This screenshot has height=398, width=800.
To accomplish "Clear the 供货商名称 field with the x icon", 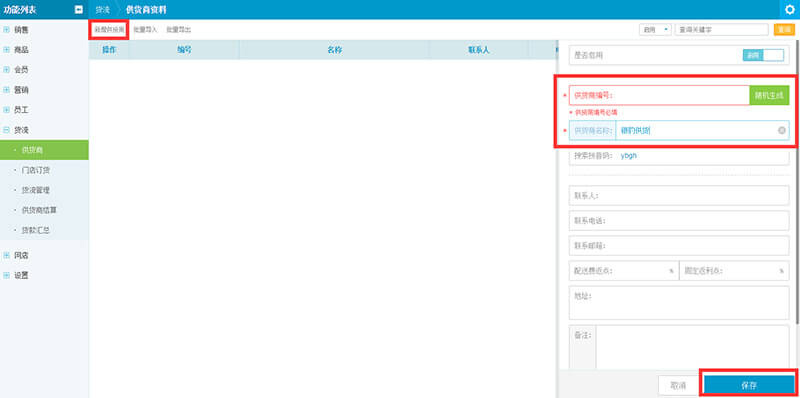I will 782,131.
